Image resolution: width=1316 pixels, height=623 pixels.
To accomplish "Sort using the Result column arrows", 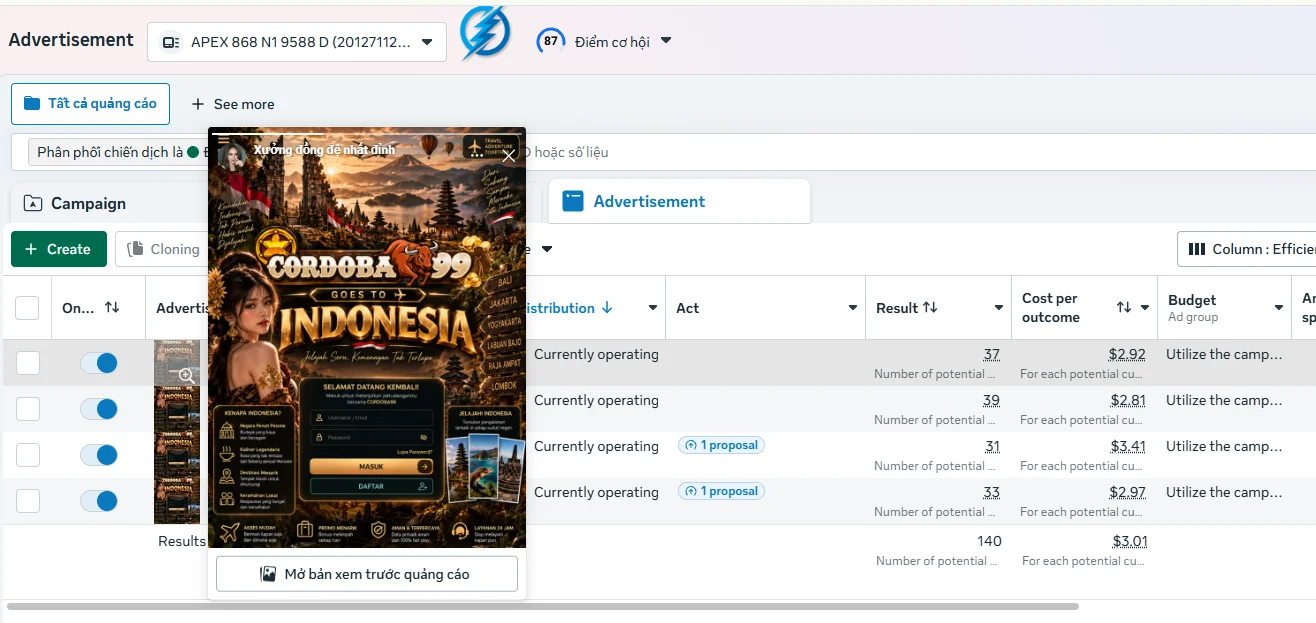I will pyautogui.click(x=930, y=308).
